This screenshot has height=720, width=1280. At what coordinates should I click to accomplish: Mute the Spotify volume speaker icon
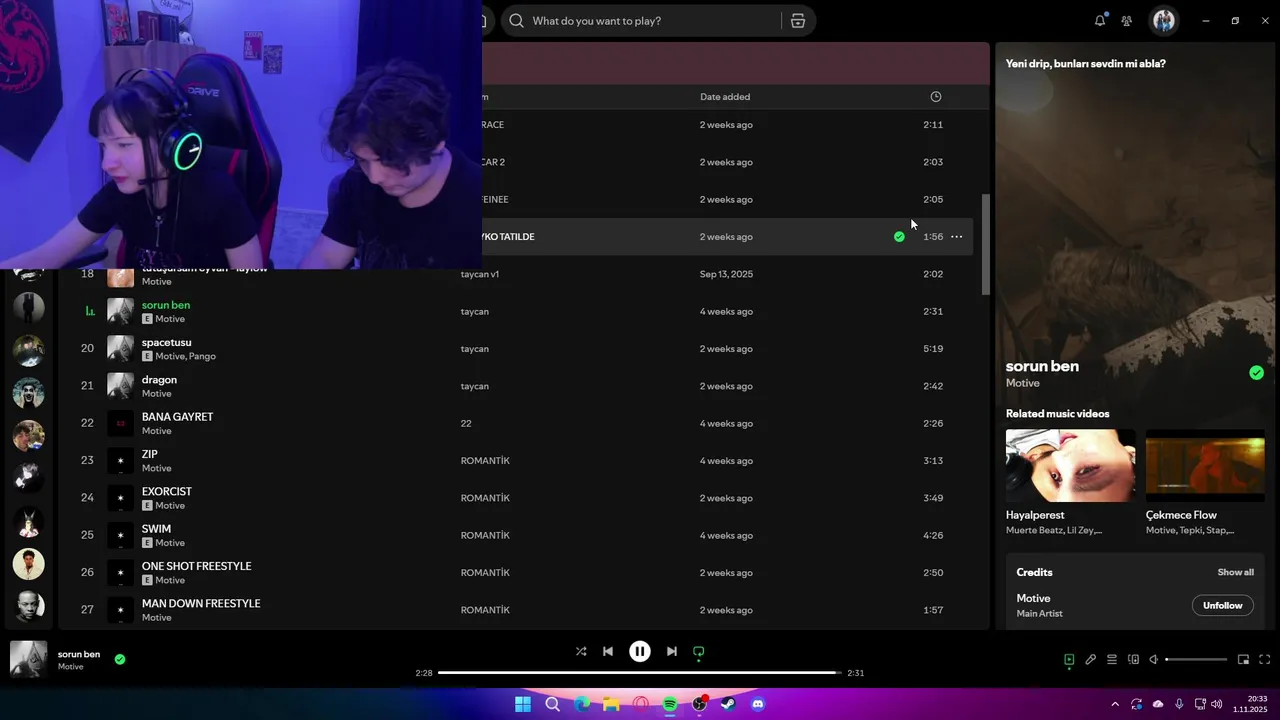1153,659
